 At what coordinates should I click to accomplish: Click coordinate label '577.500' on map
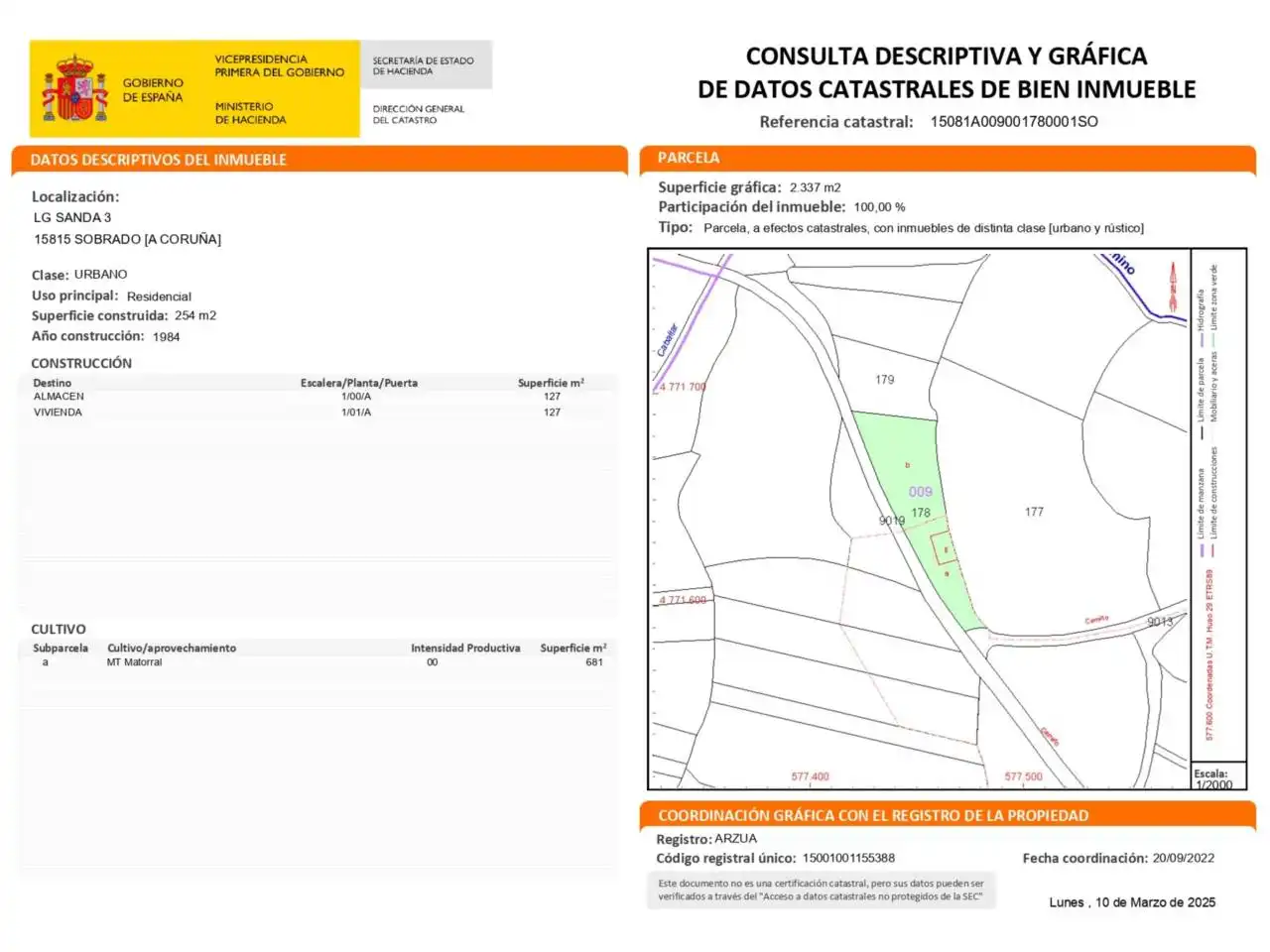pyautogui.click(x=1023, y=776)
